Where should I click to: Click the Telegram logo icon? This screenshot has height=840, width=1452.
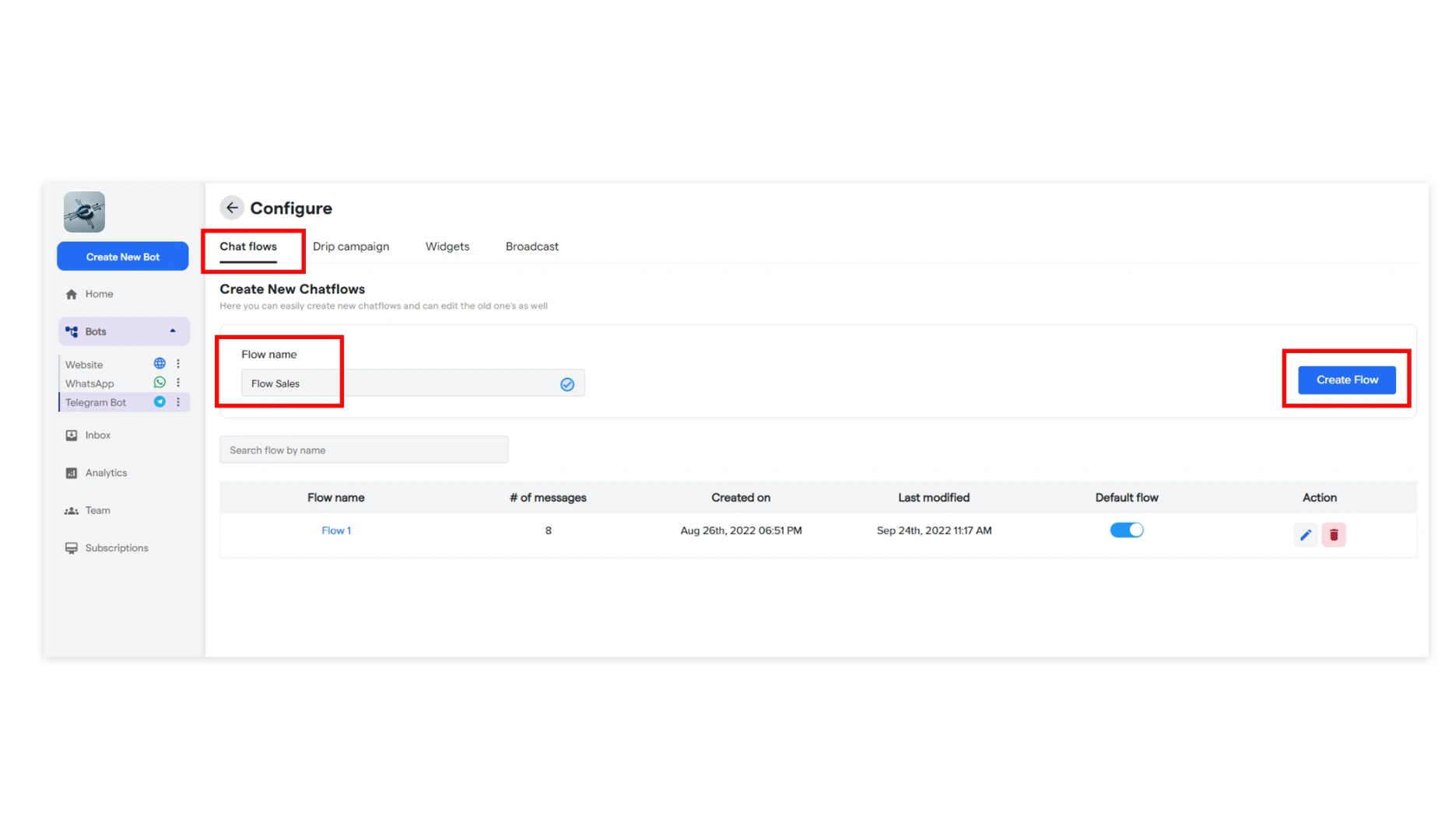[x=160, y=402]
